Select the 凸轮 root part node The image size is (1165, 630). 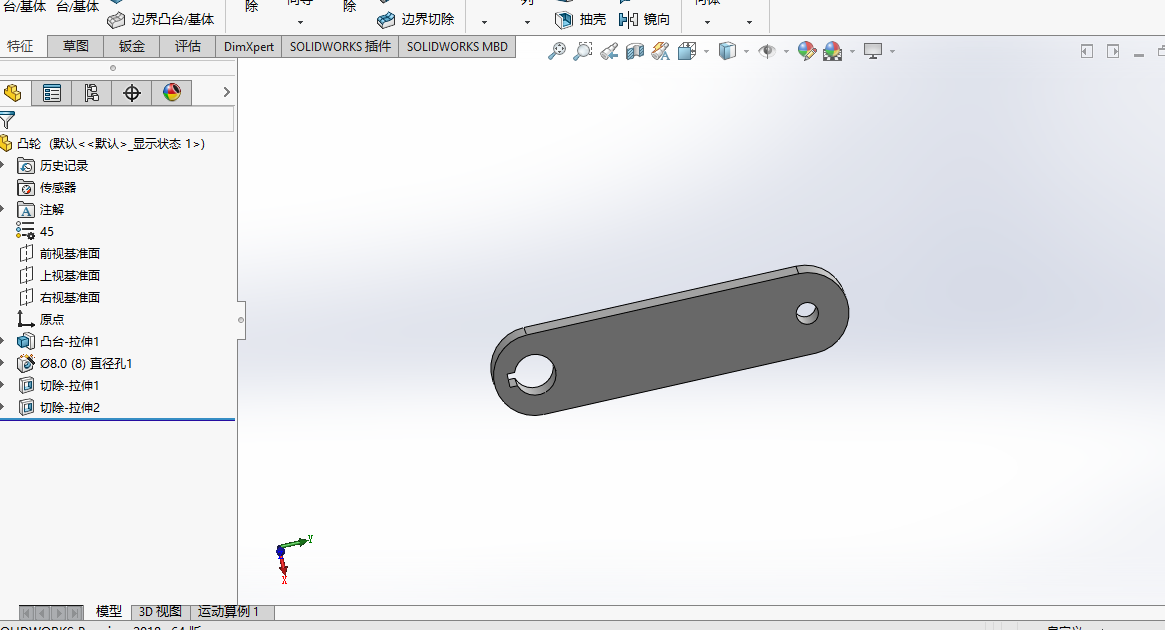pos(103,143)
